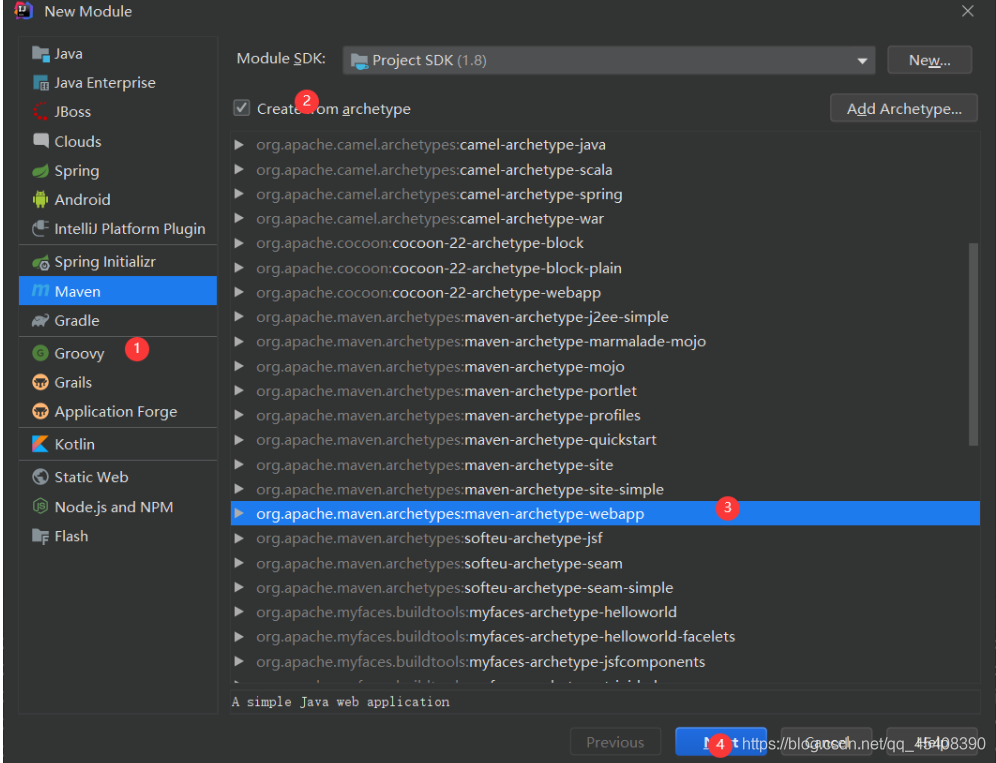Click the Java folder icon in sidebar

click(x=41, y=54)
